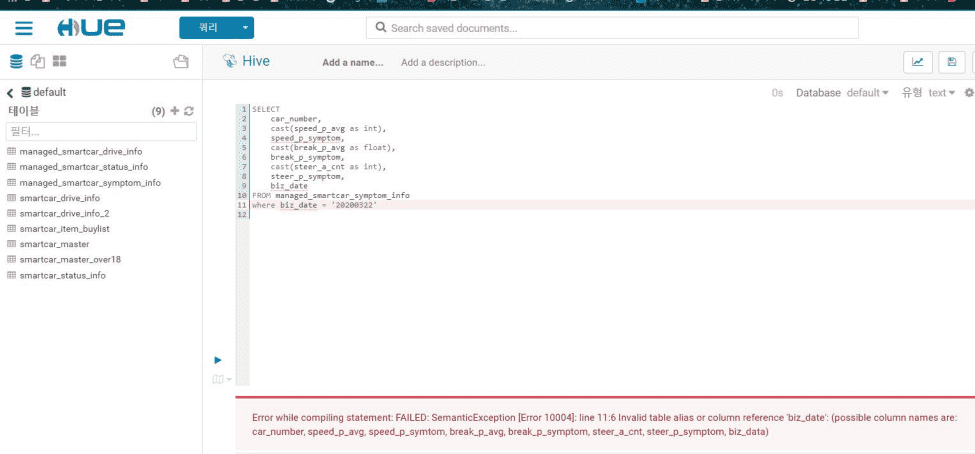Select table smartcar_item_buylist

tap(65, 229)
